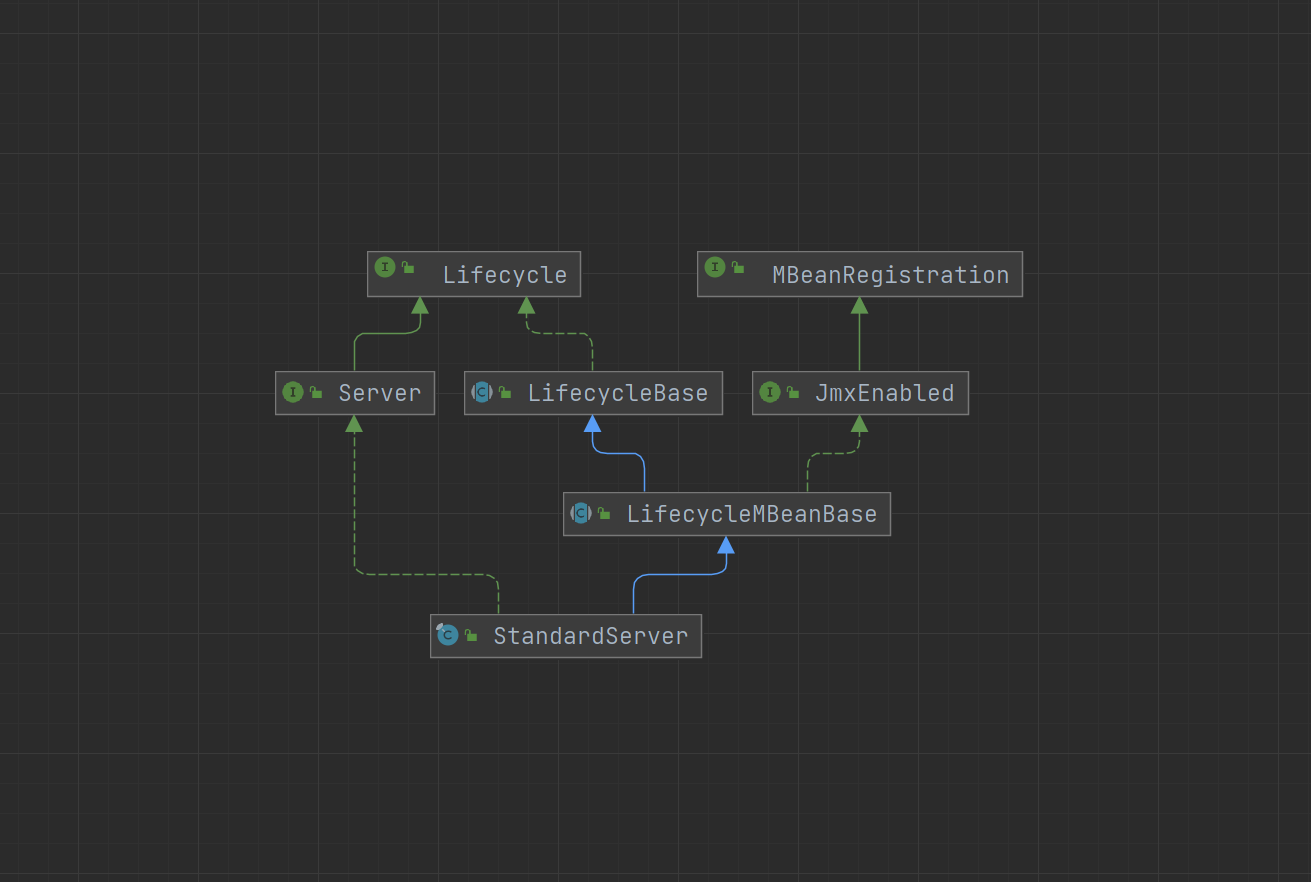Select the Server node label
This screenshot has width=1311, height=882.
(380, 393)
